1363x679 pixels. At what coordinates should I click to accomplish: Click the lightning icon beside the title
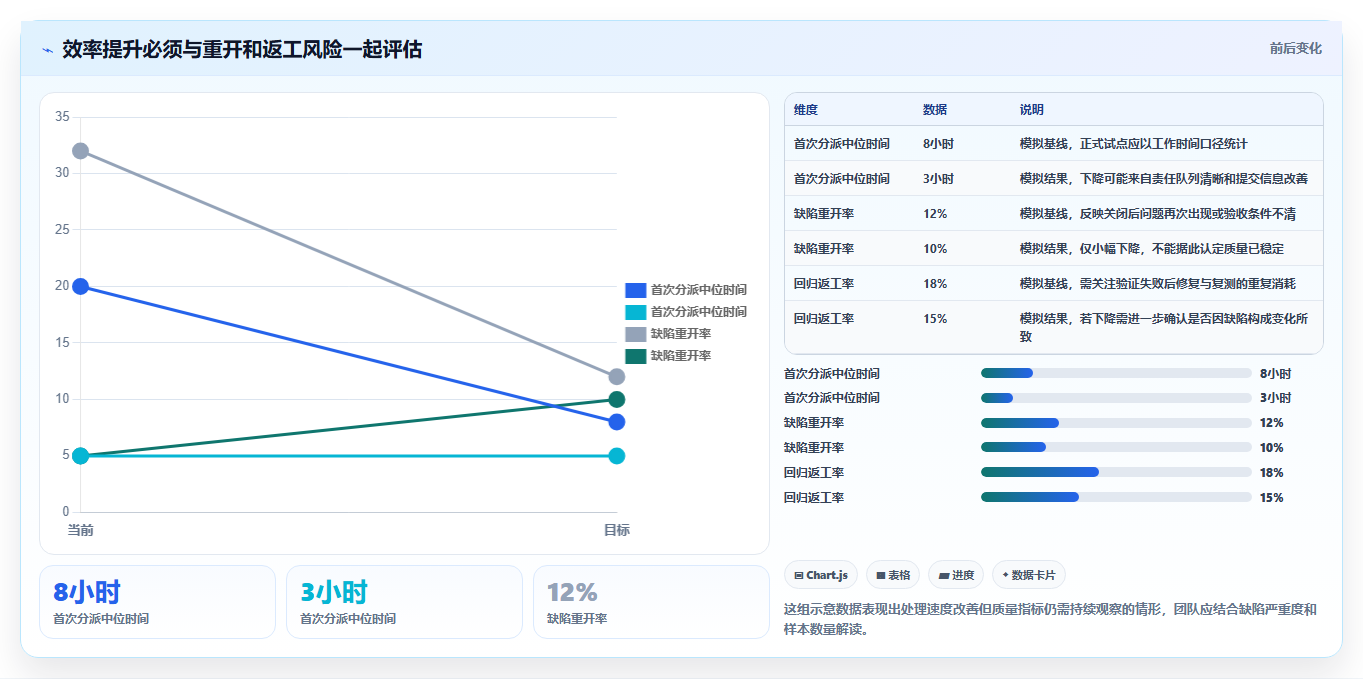pyautogui.click(x=47, y=50)
